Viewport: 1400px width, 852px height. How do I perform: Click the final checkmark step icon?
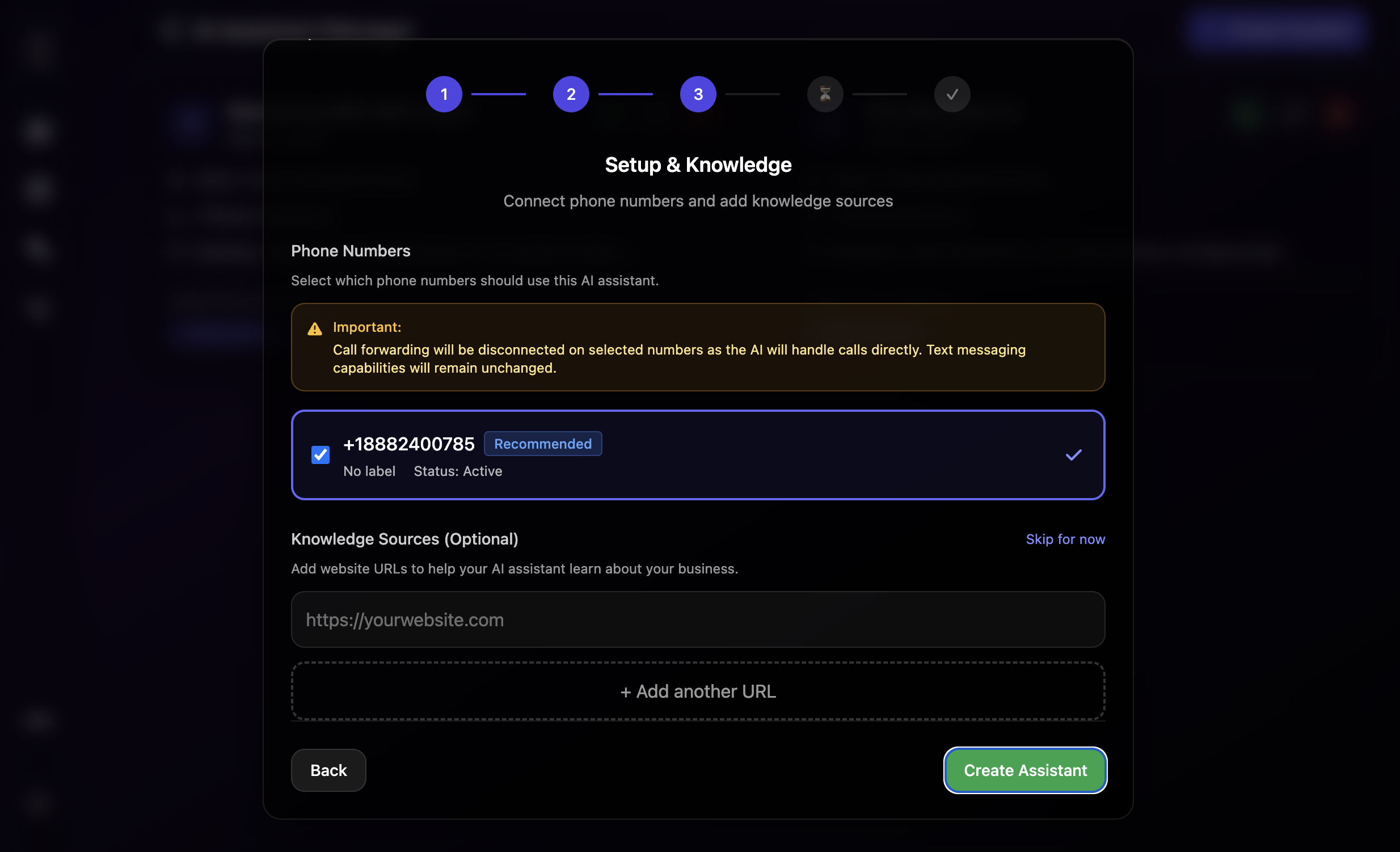[952, 94]
